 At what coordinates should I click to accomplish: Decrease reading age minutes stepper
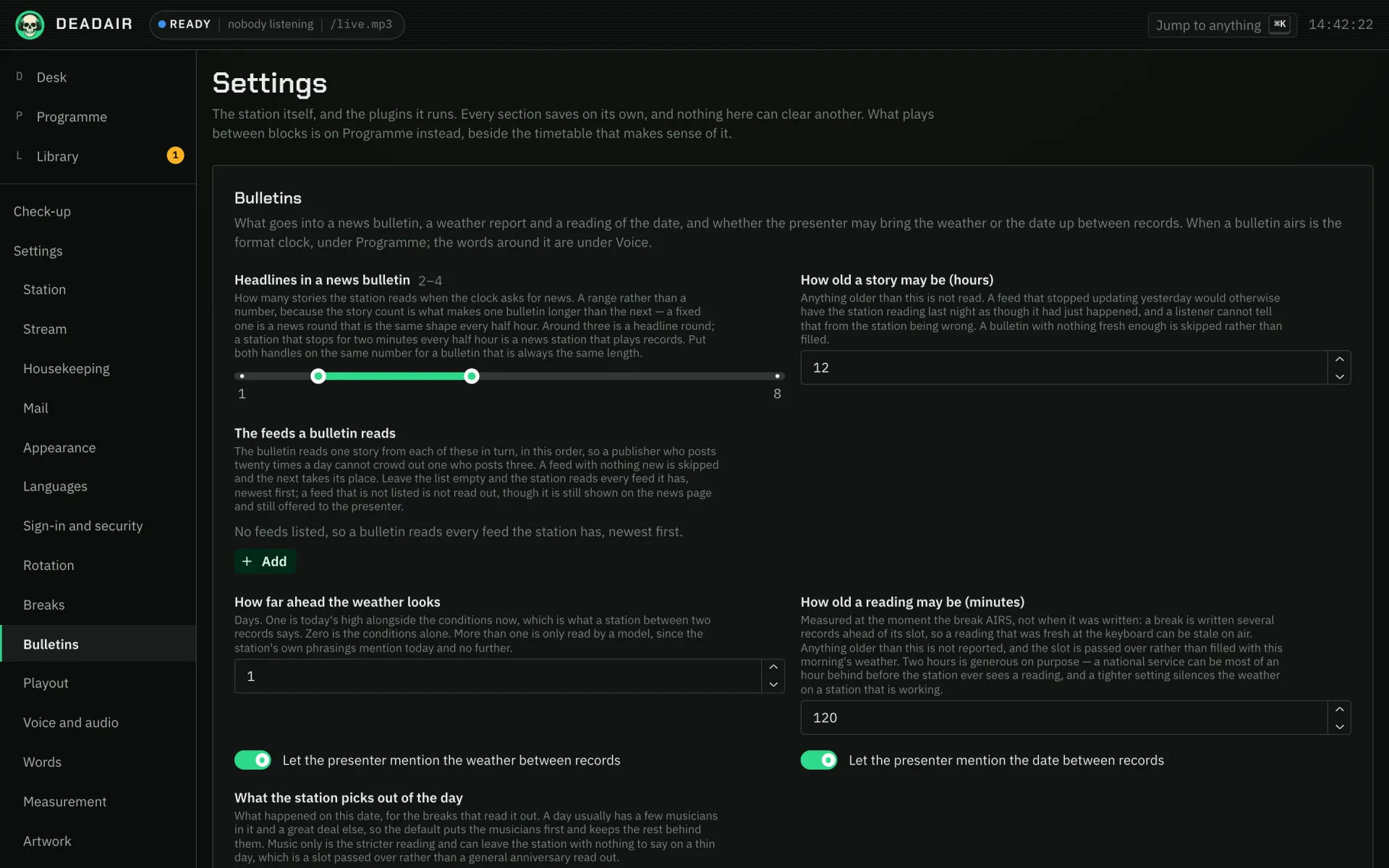[1339, 726]
